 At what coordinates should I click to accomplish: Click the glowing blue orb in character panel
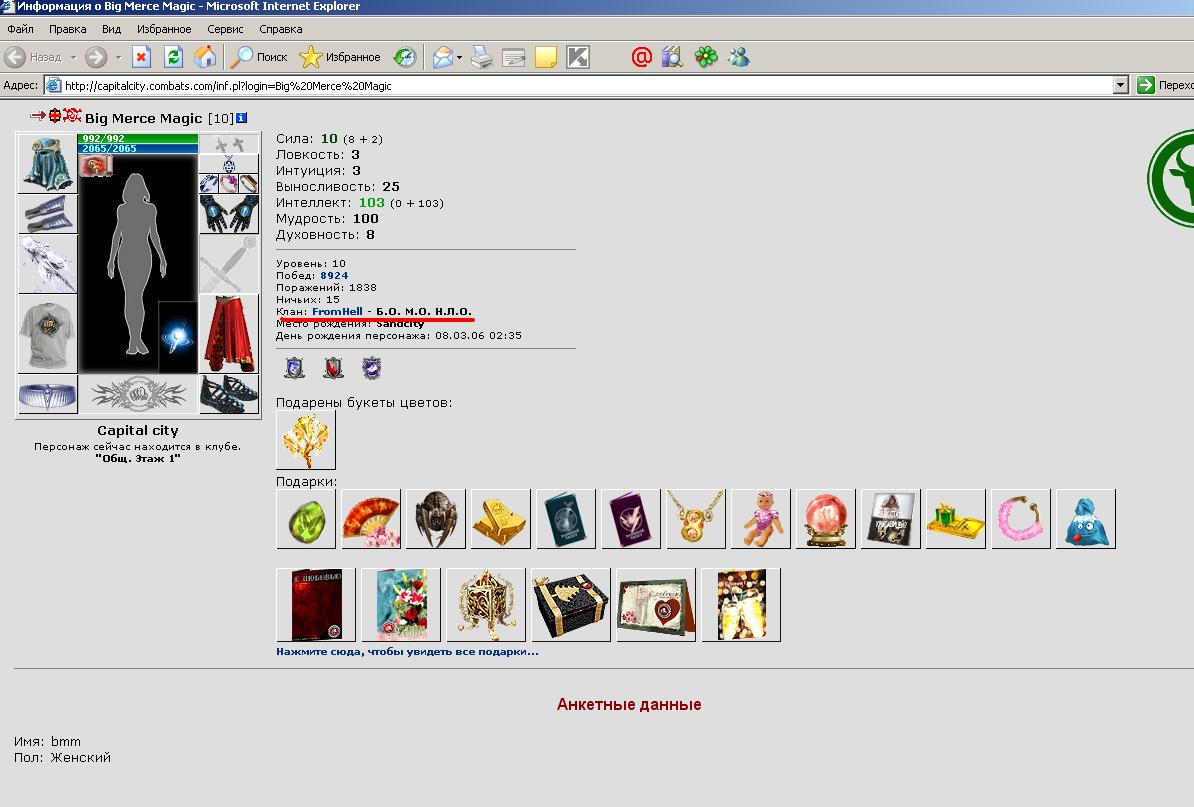point(178,337)
